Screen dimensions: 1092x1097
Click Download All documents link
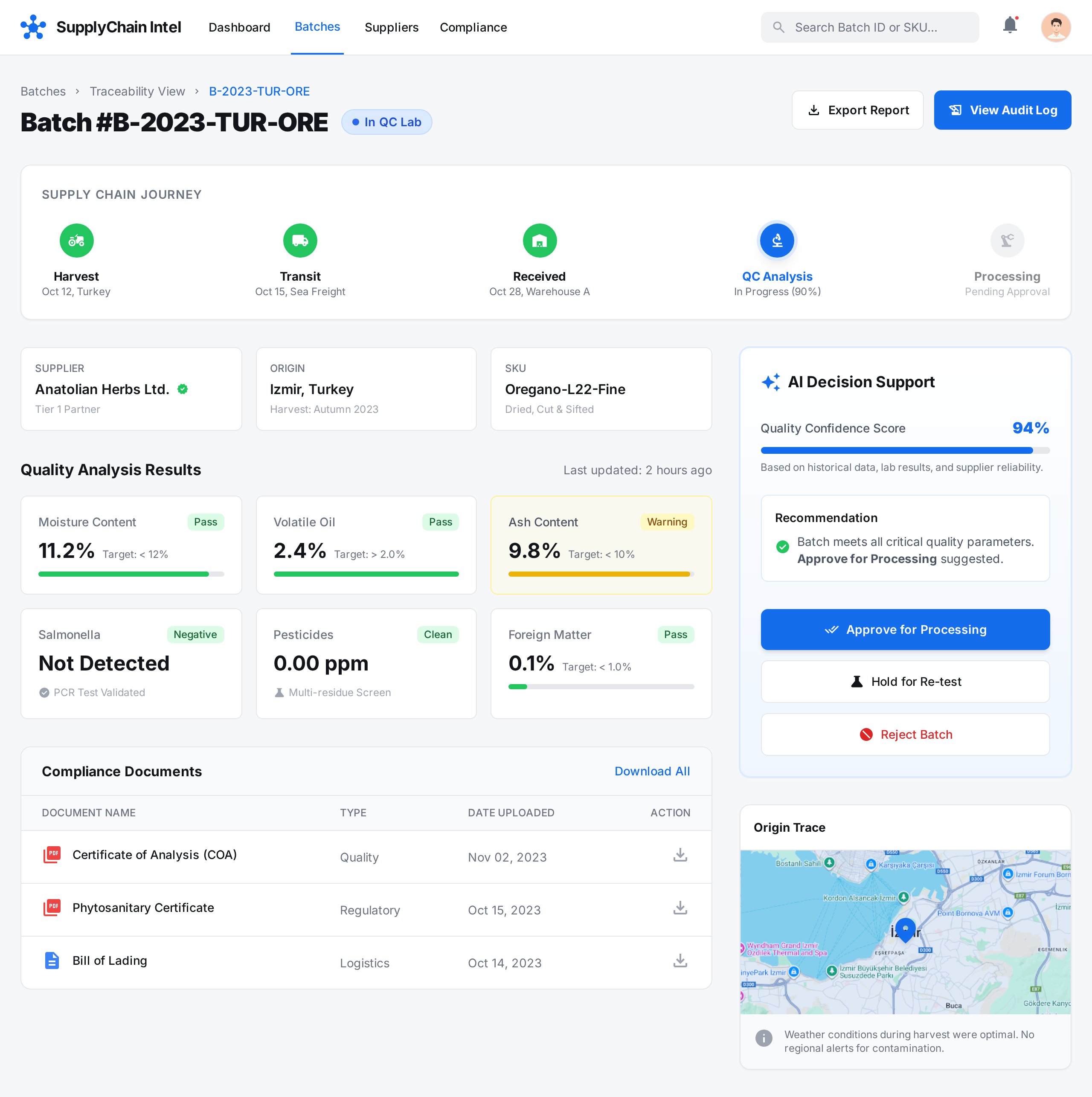[652, 771]
